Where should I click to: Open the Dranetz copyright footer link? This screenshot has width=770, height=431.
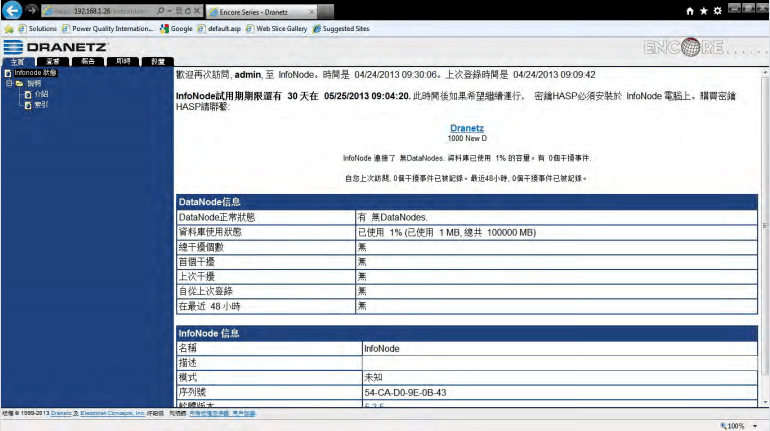click(x=61, y=413)
